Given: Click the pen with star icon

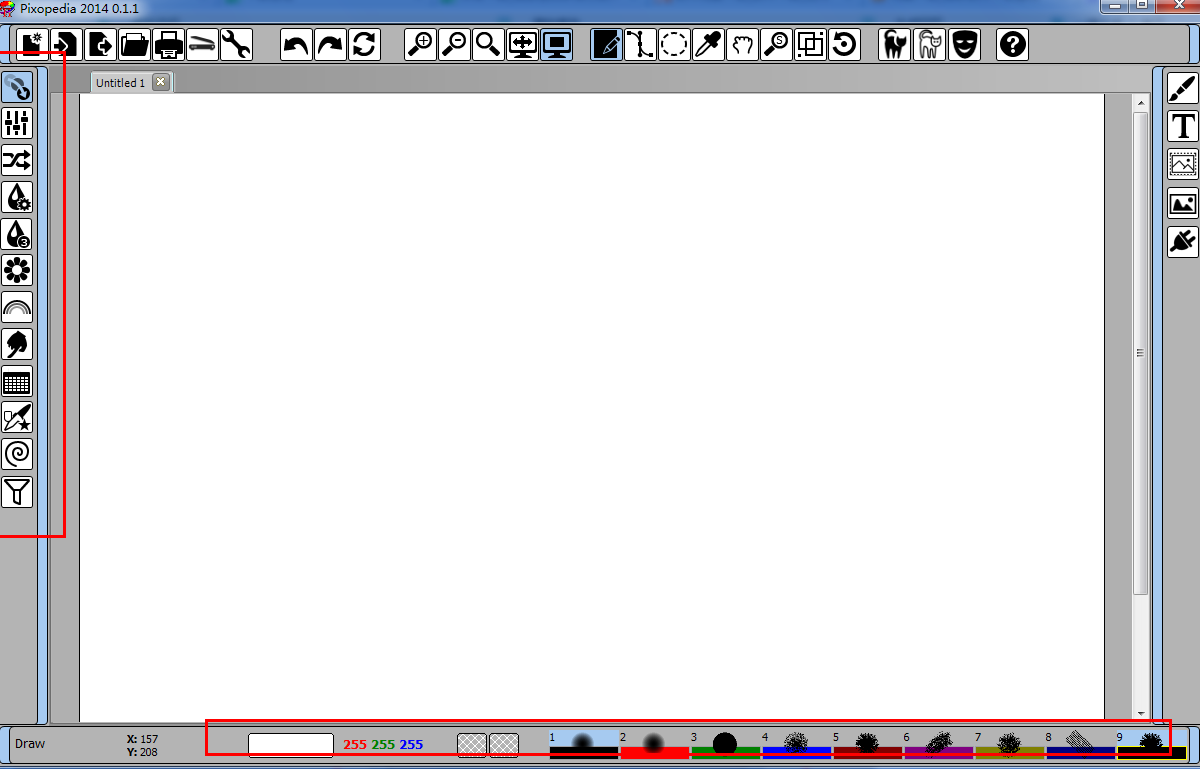Looking at the screenshot, I should pyautogui.click(x=17, y=418).
